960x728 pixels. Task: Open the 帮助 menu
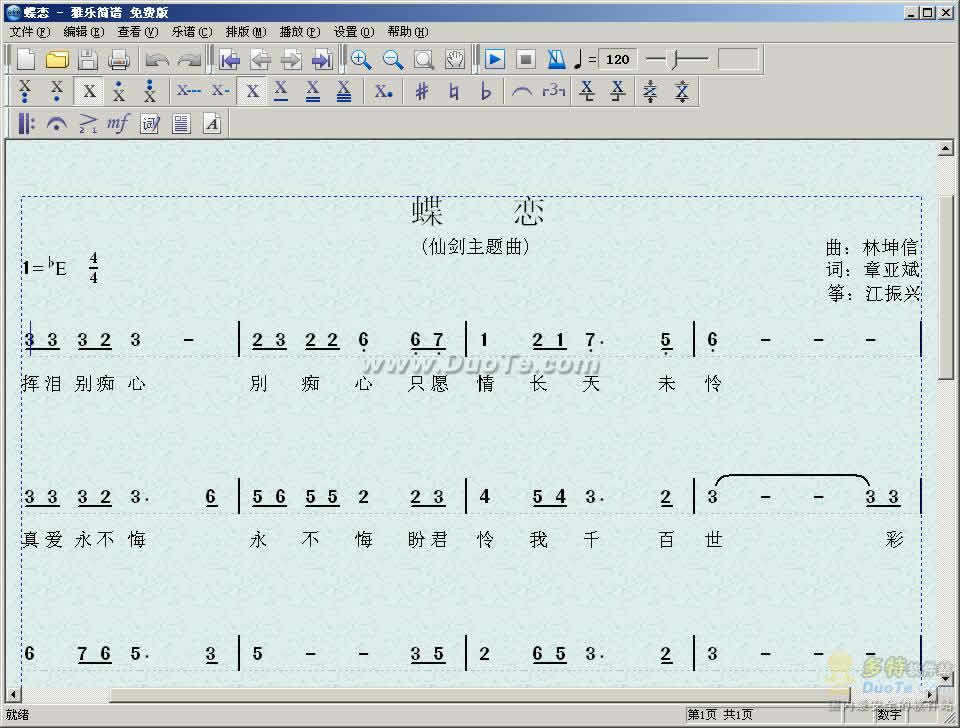coord(408,32)
